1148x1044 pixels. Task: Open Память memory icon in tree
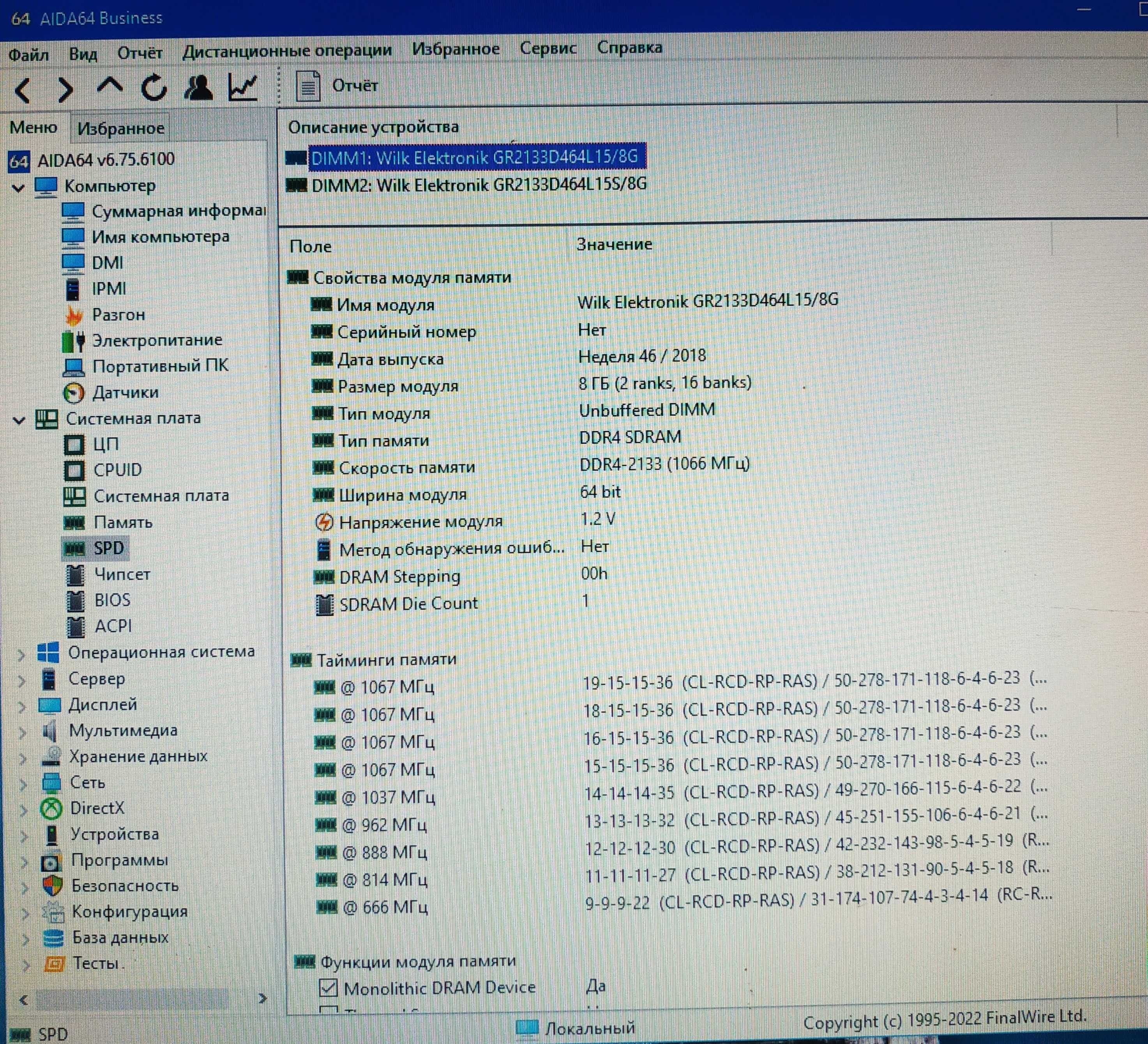(74, 523)
